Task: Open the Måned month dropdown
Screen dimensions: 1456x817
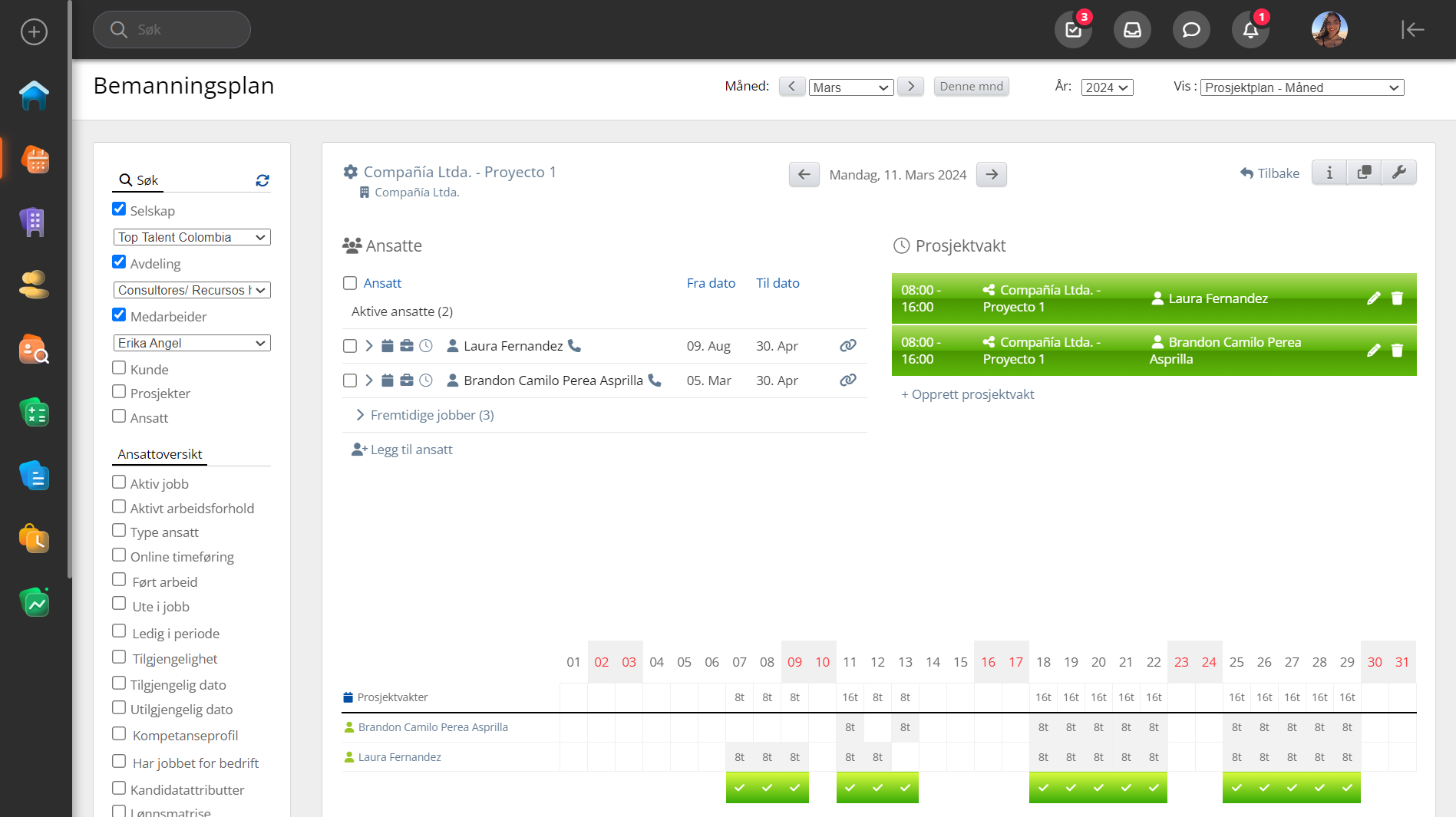Action: click(x=850, y=87)
